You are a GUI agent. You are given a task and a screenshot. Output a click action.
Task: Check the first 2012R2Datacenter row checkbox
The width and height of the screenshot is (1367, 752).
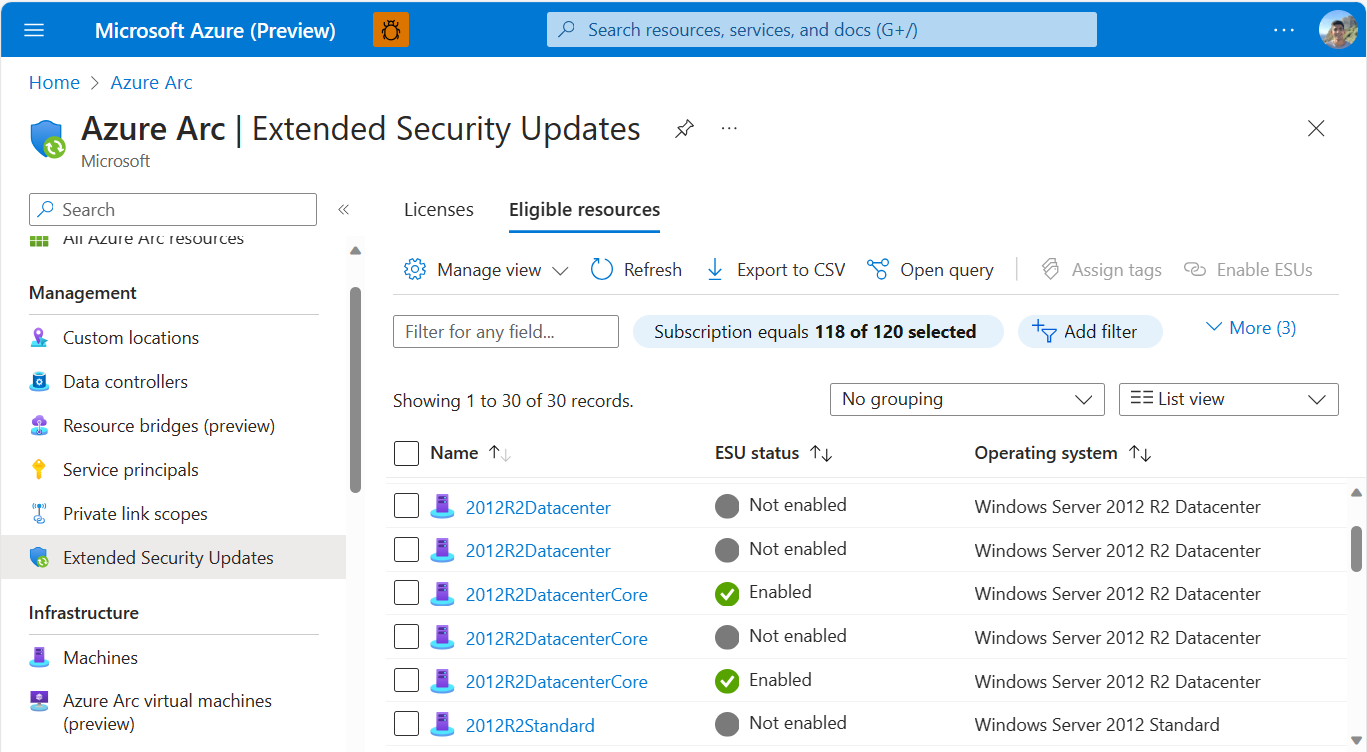click(x=406, y=507)
